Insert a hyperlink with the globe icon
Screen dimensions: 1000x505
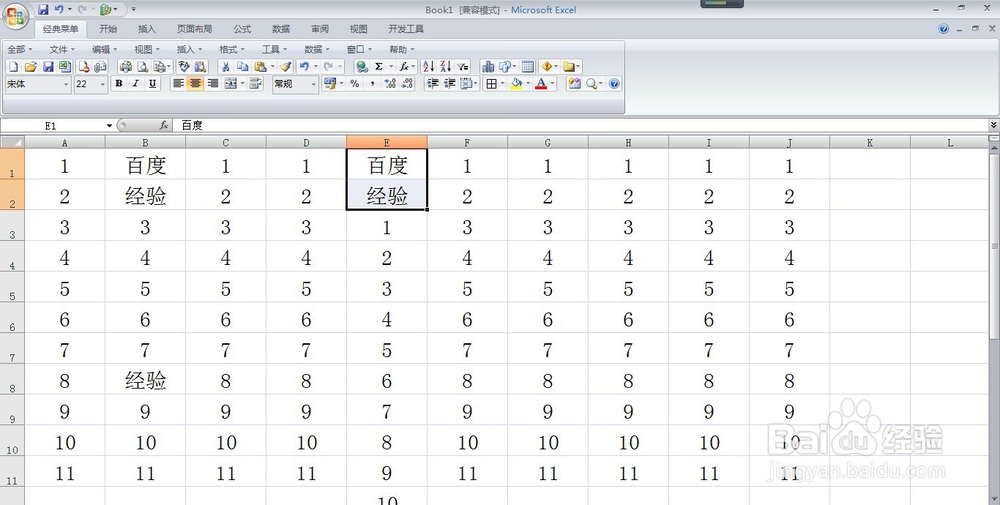pyautogui.click(x=362, y=66)
